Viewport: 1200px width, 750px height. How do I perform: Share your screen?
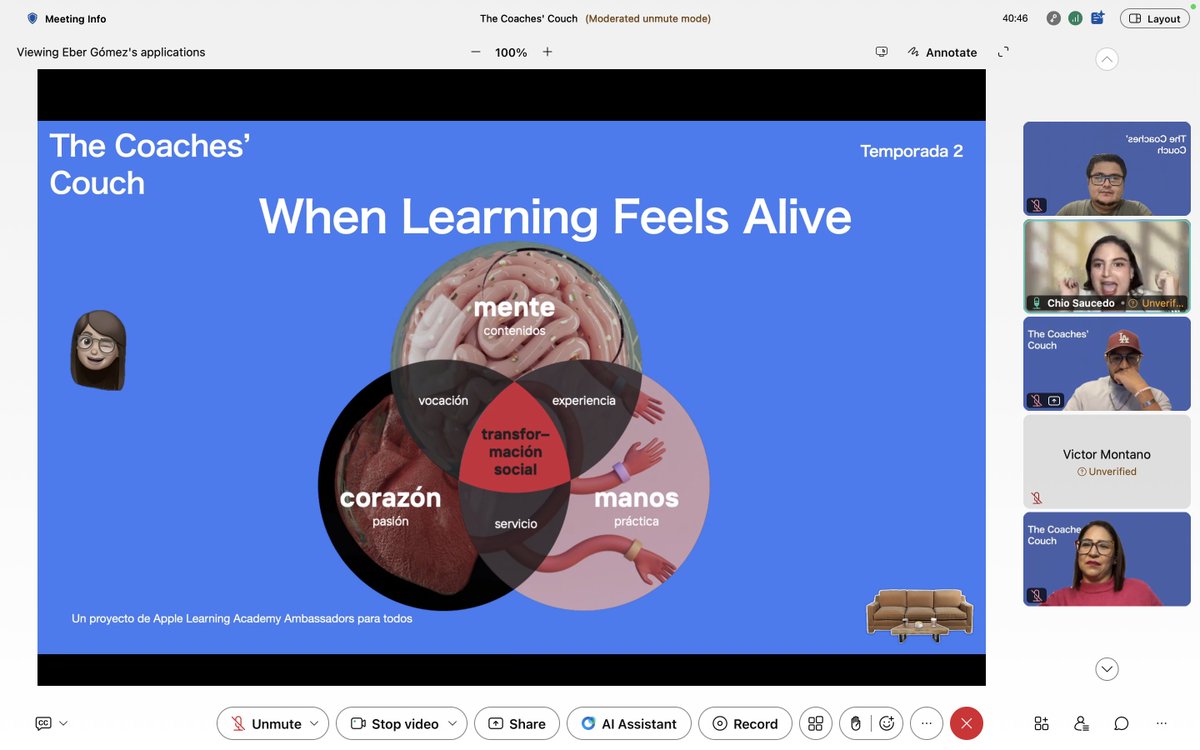click(x=517, y=723)
